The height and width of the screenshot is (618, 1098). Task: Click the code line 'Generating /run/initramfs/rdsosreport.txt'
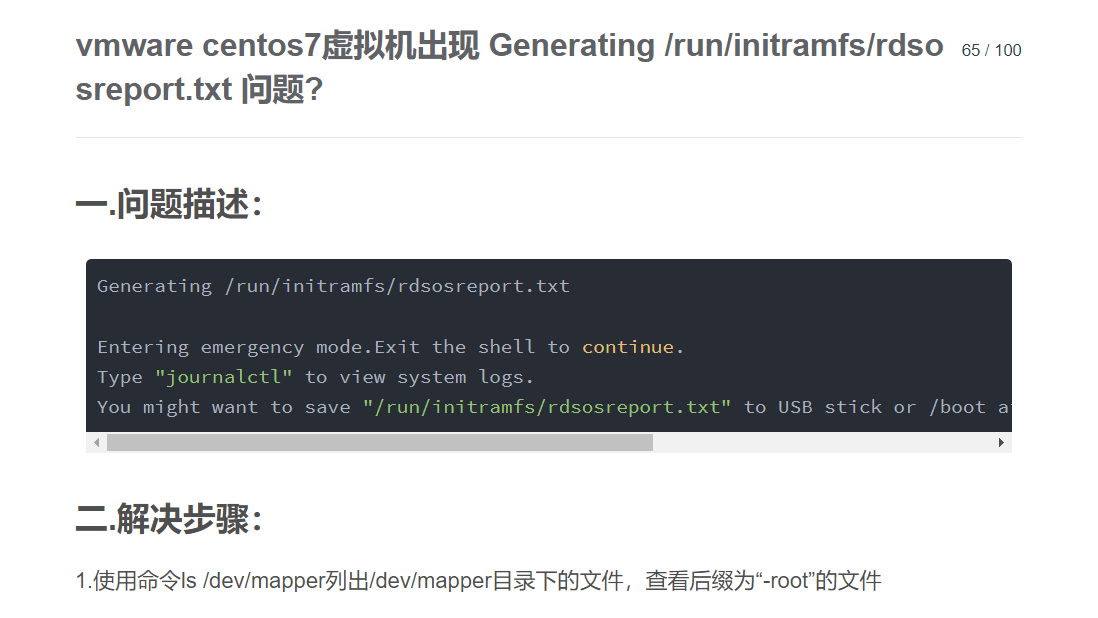coord(333,286)
